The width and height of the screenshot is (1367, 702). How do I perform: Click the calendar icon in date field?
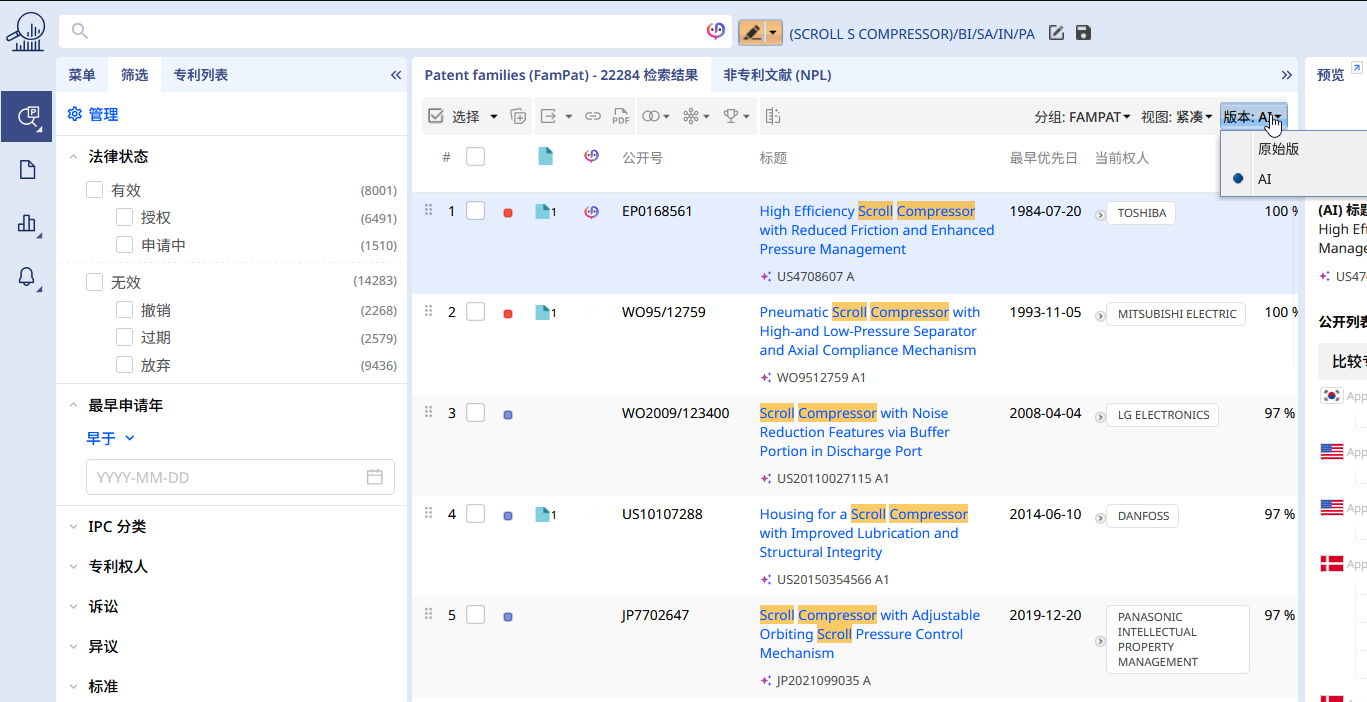coord(375,477)
